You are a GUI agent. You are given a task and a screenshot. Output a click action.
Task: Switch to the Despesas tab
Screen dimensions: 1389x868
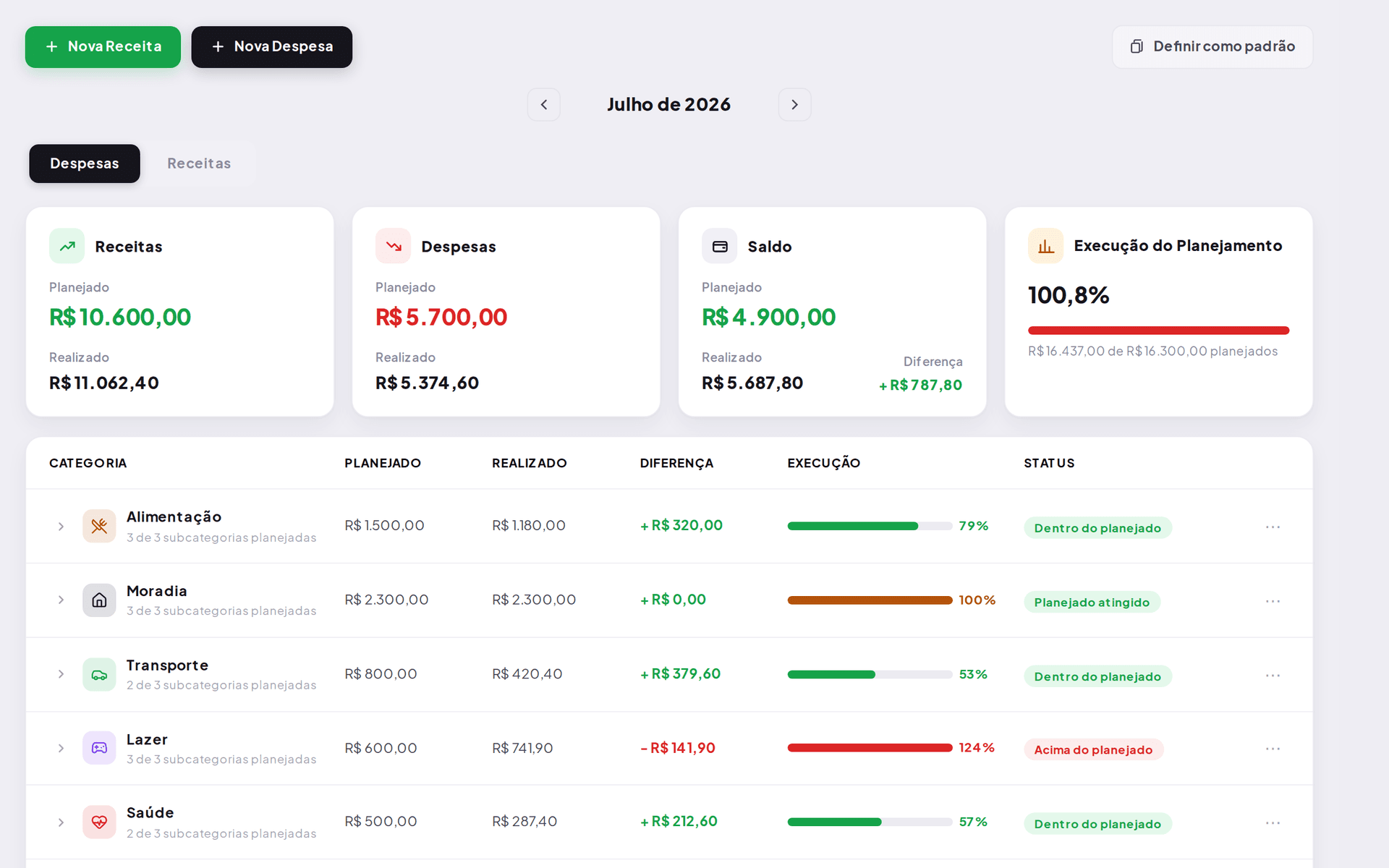click(85, 163)
